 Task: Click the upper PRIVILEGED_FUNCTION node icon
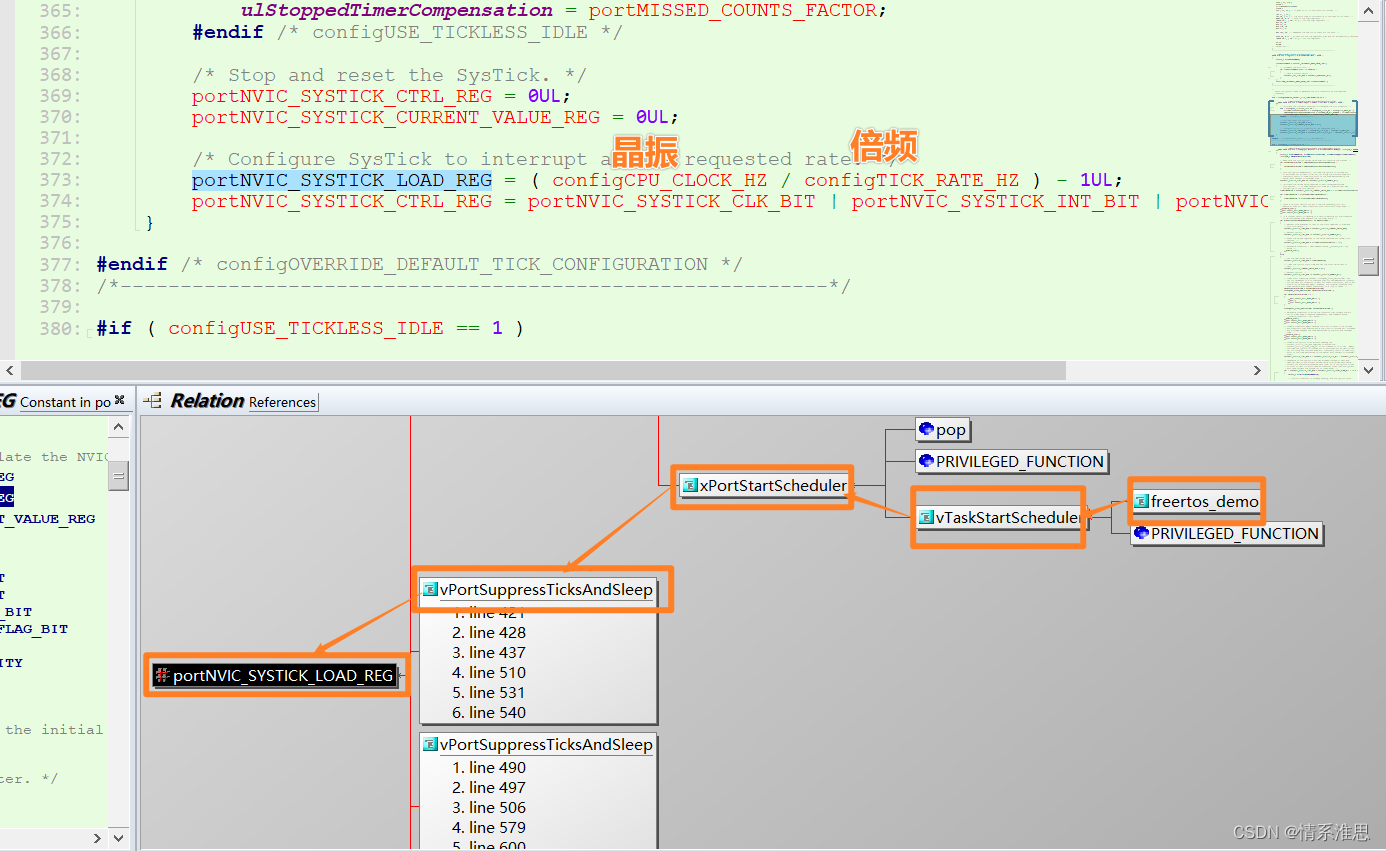(x=926, y=462)
